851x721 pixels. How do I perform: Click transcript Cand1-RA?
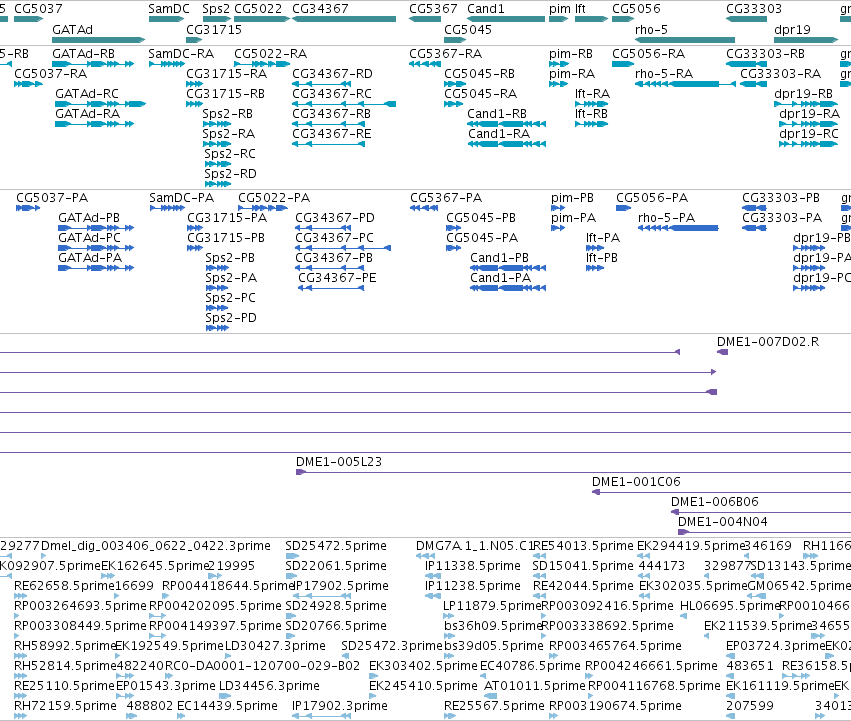[x=499, y=134]
